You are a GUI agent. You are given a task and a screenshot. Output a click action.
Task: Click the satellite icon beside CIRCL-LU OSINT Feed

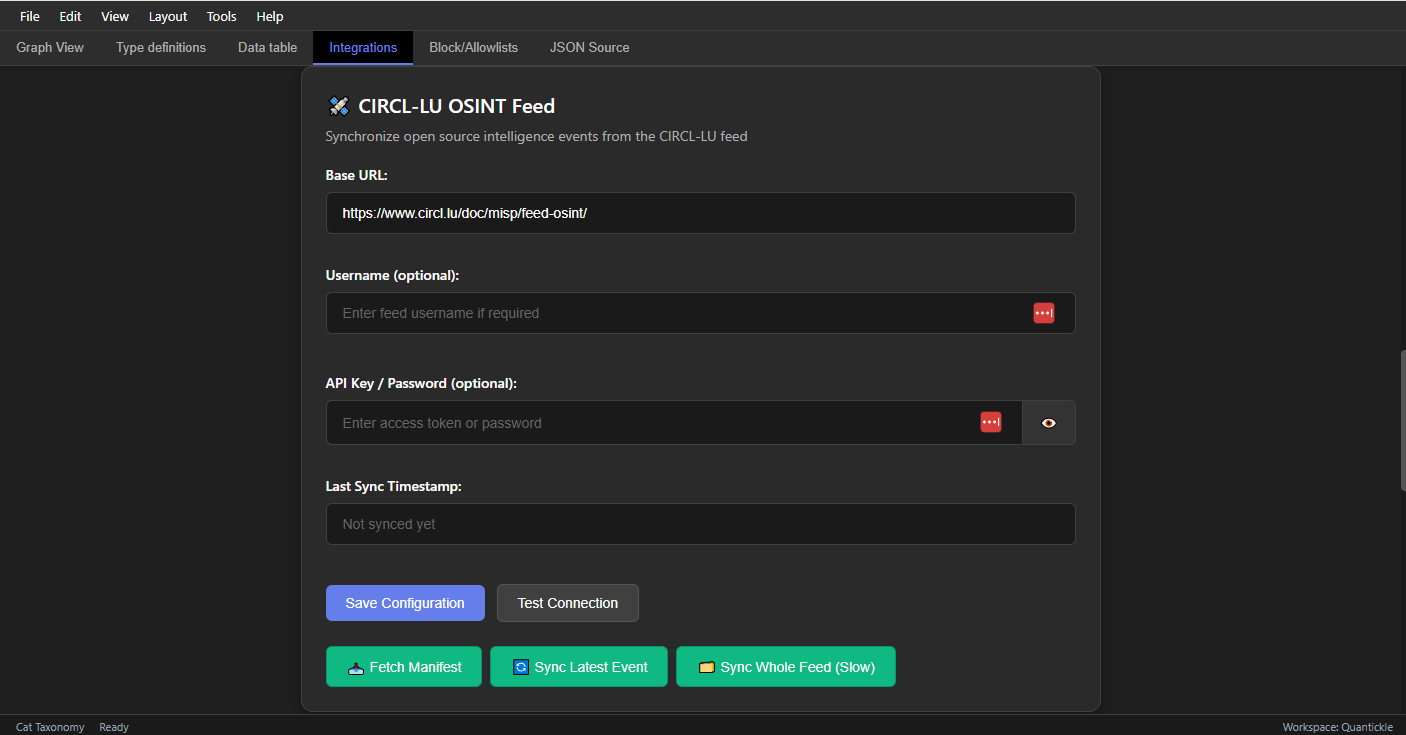338,106
